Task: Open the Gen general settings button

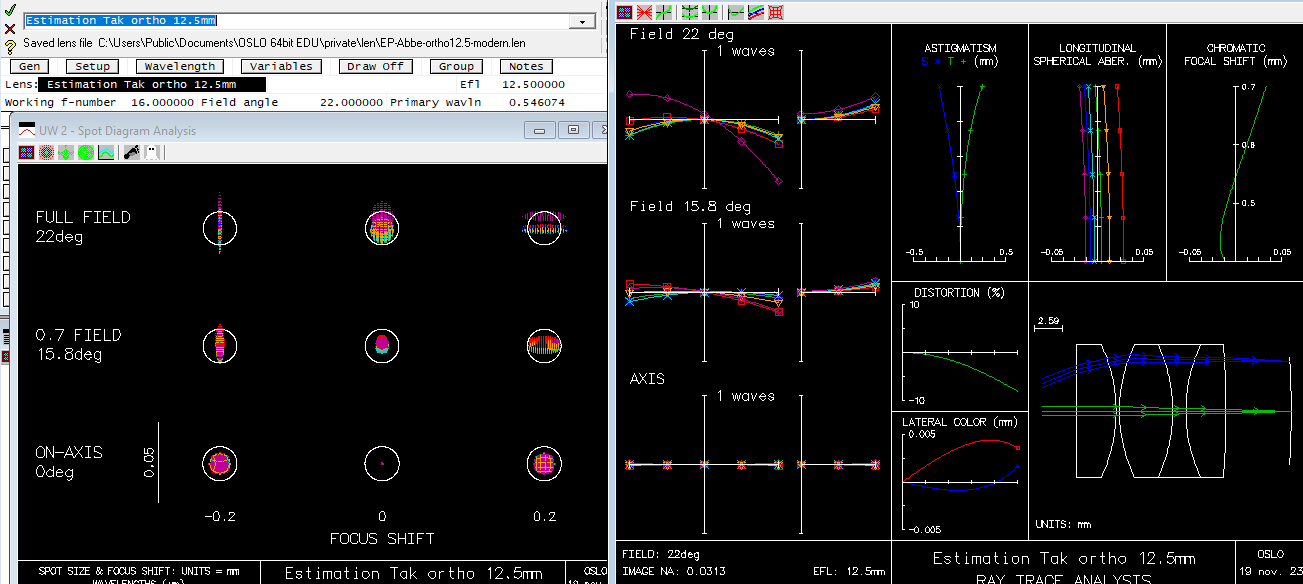Action: click(x=29, y=66)
